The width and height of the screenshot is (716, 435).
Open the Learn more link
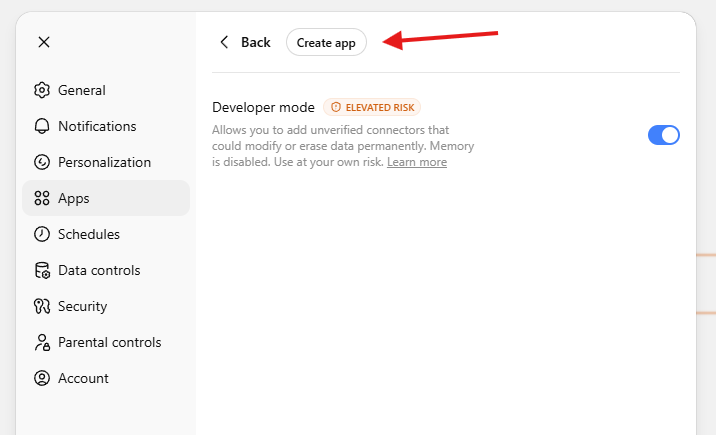click(x=417, y=162)
